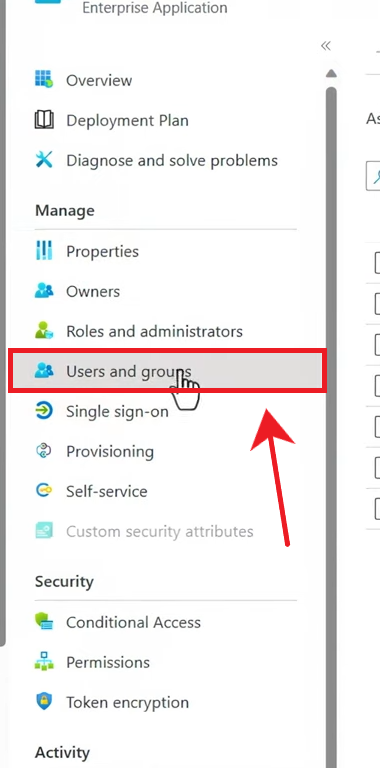Select the Diagnose and solve problems wrench icon
The image size is (380, 768).
pyautogui.click(x=44, y=160)
